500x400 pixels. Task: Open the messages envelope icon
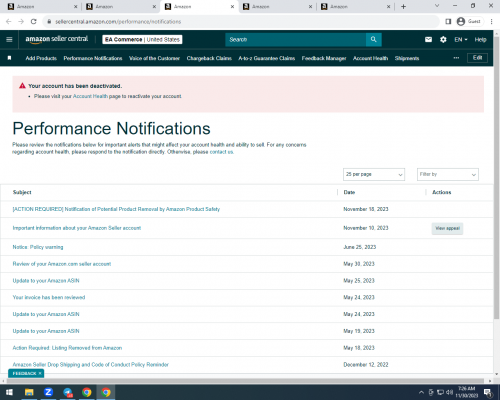tap(428, 40)
